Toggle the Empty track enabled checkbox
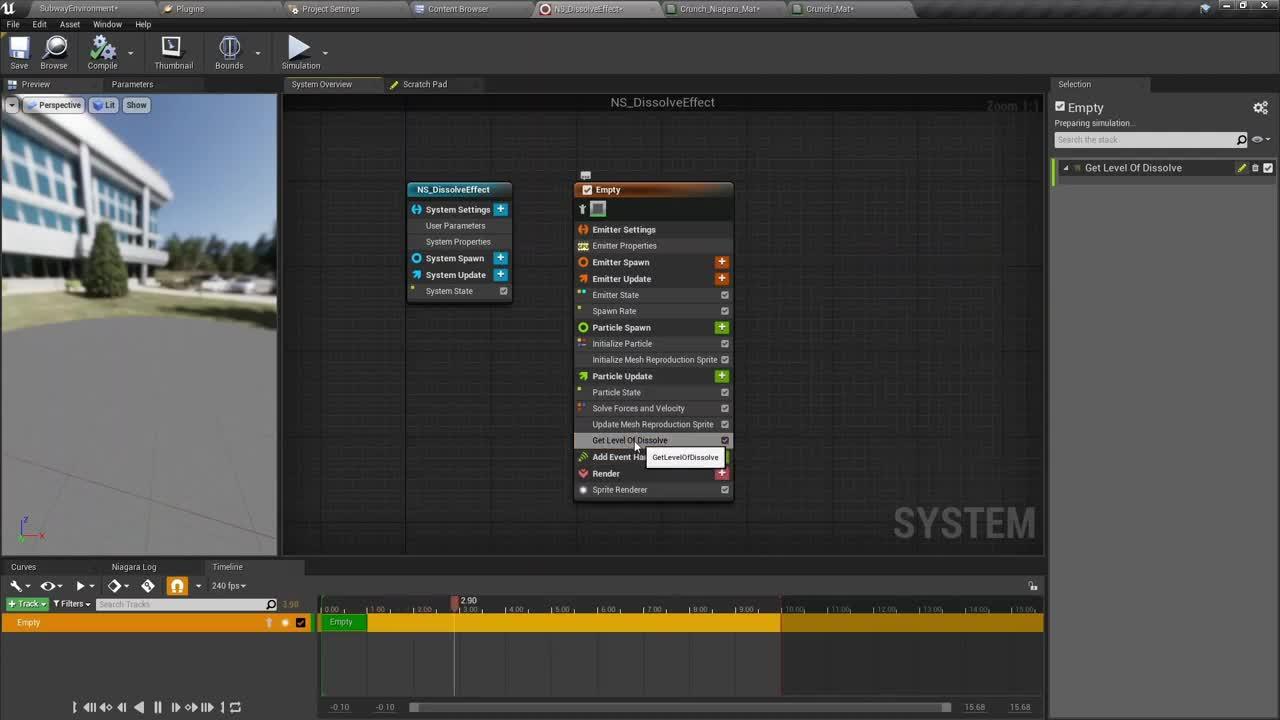The image size is (1280, 720). (x=301, y=623)
